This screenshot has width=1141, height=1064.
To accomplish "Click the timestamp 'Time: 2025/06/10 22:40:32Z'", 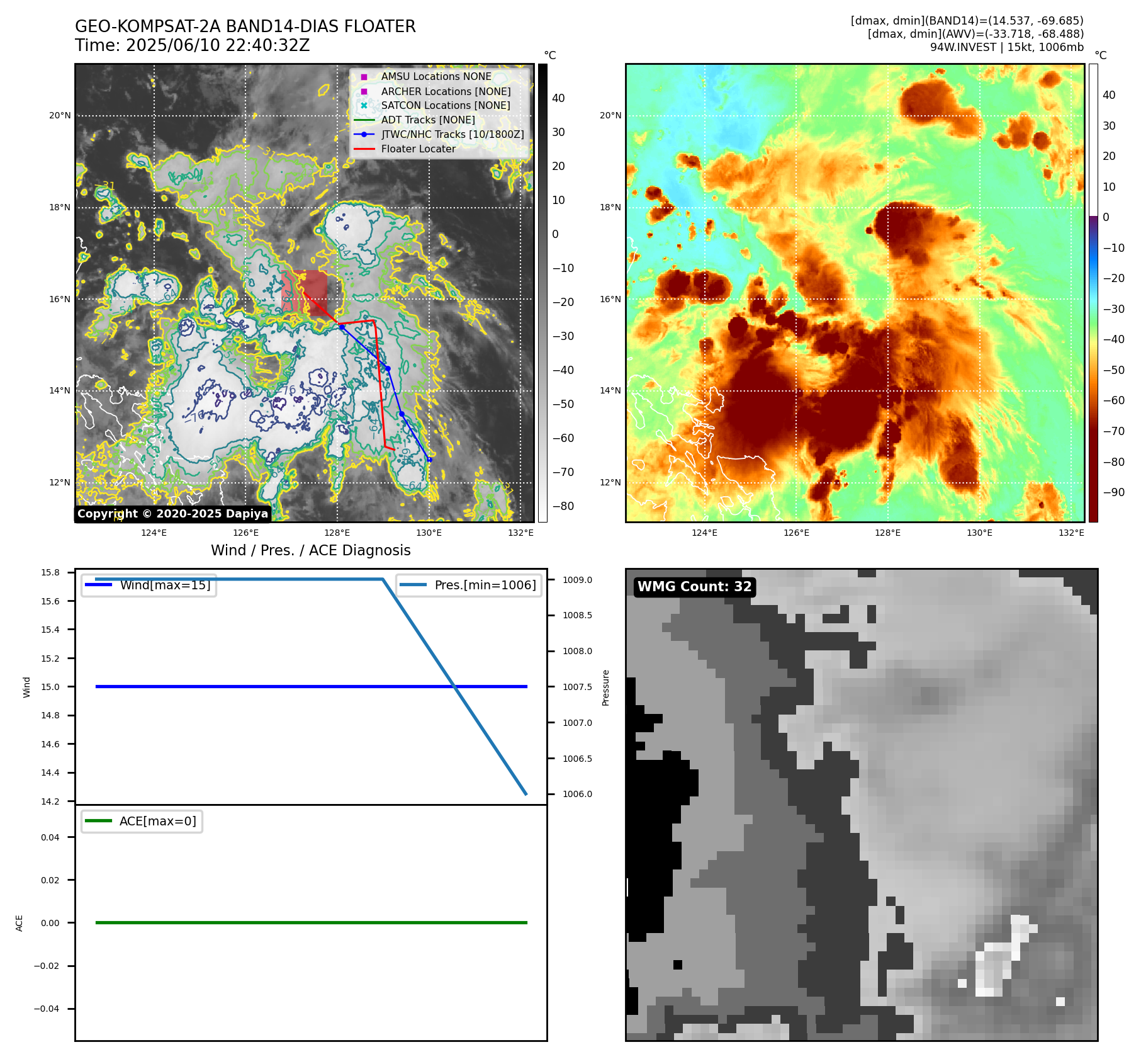I will [192, 45].
